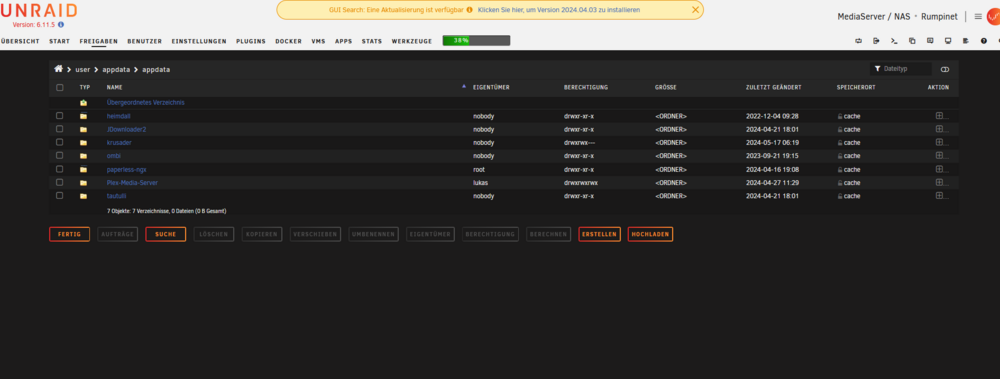Open the system info monitor icon
Viewport: 1000px width, 379px height.
point(948,41)
